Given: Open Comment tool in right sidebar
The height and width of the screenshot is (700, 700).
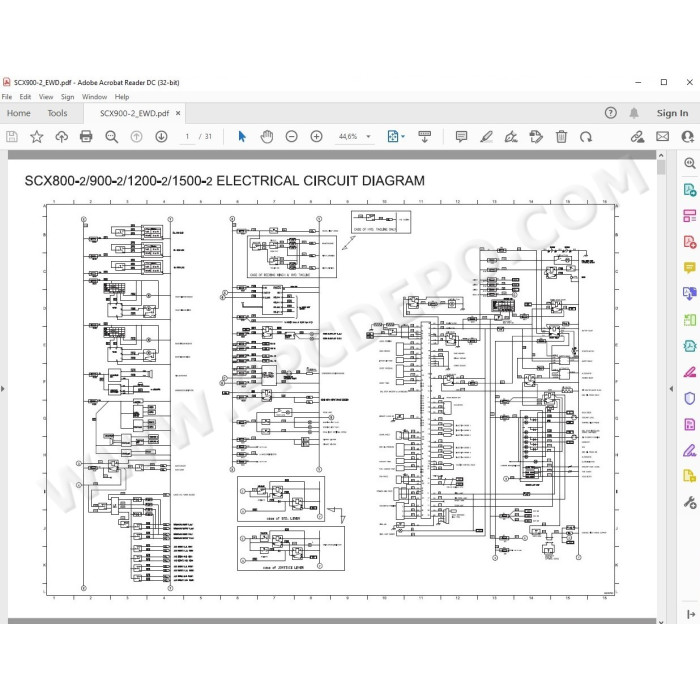Looking at the screenshot, I should pyautogui.click(x=690, y=268).
